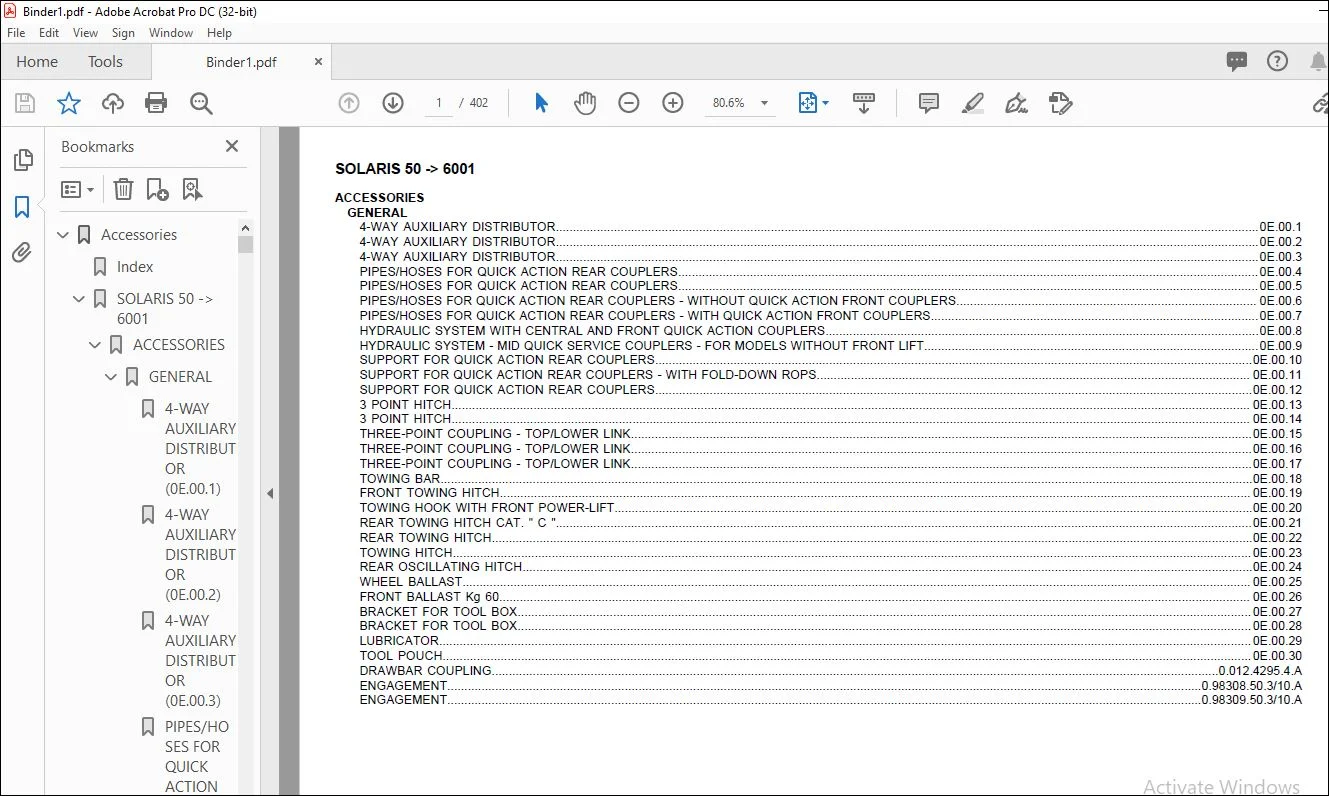
Task: Select the Highlight text pen tool
Action: [972, 103]
